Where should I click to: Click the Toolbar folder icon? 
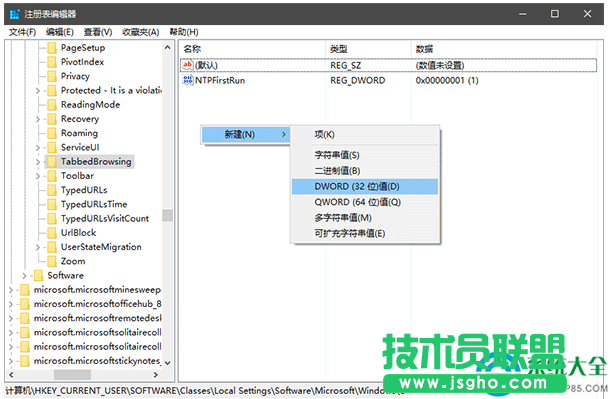point(52,176)
